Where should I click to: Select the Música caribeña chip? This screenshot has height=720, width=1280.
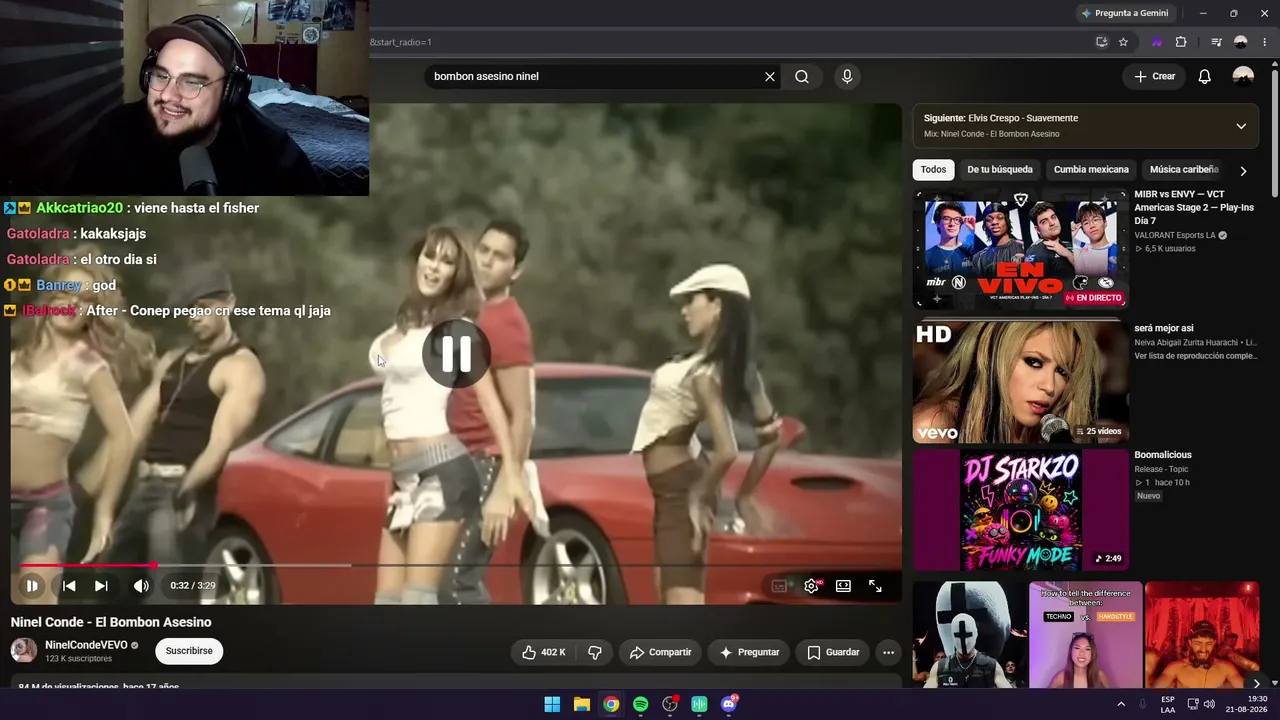click(1184, 170)
